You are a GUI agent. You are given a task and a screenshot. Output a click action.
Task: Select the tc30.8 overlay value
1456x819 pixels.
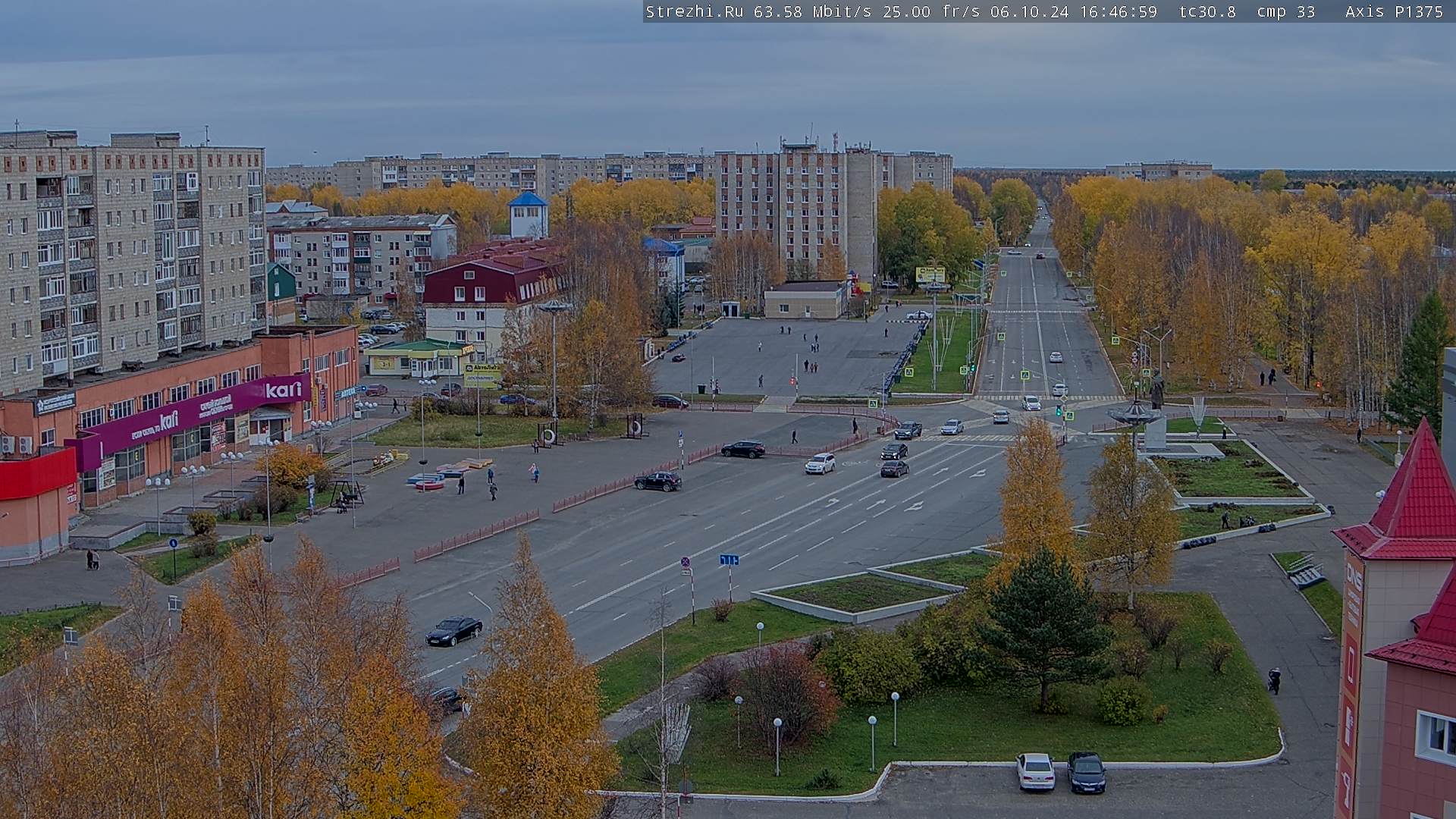1207,11
